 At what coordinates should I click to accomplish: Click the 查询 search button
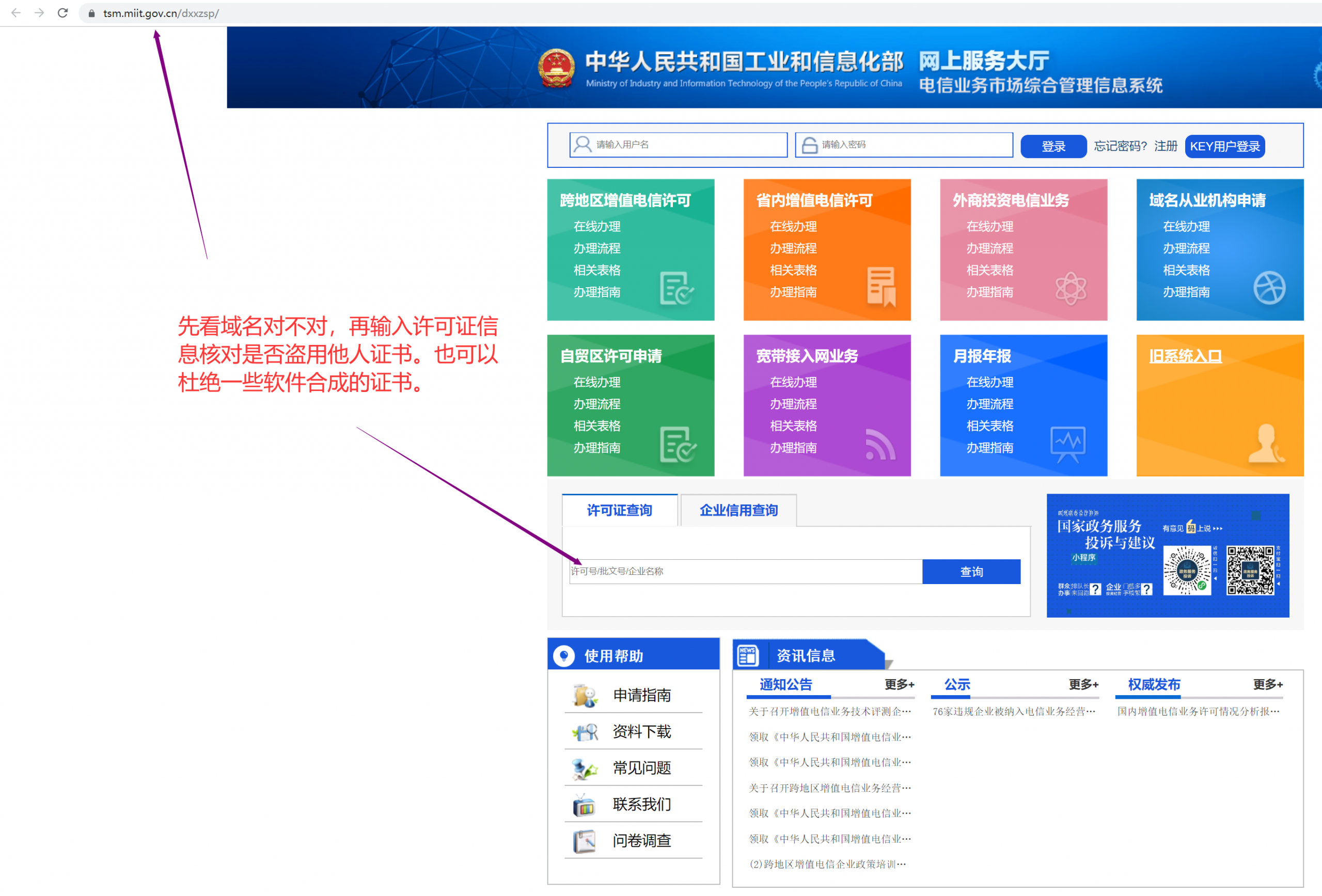pos(971,571)
